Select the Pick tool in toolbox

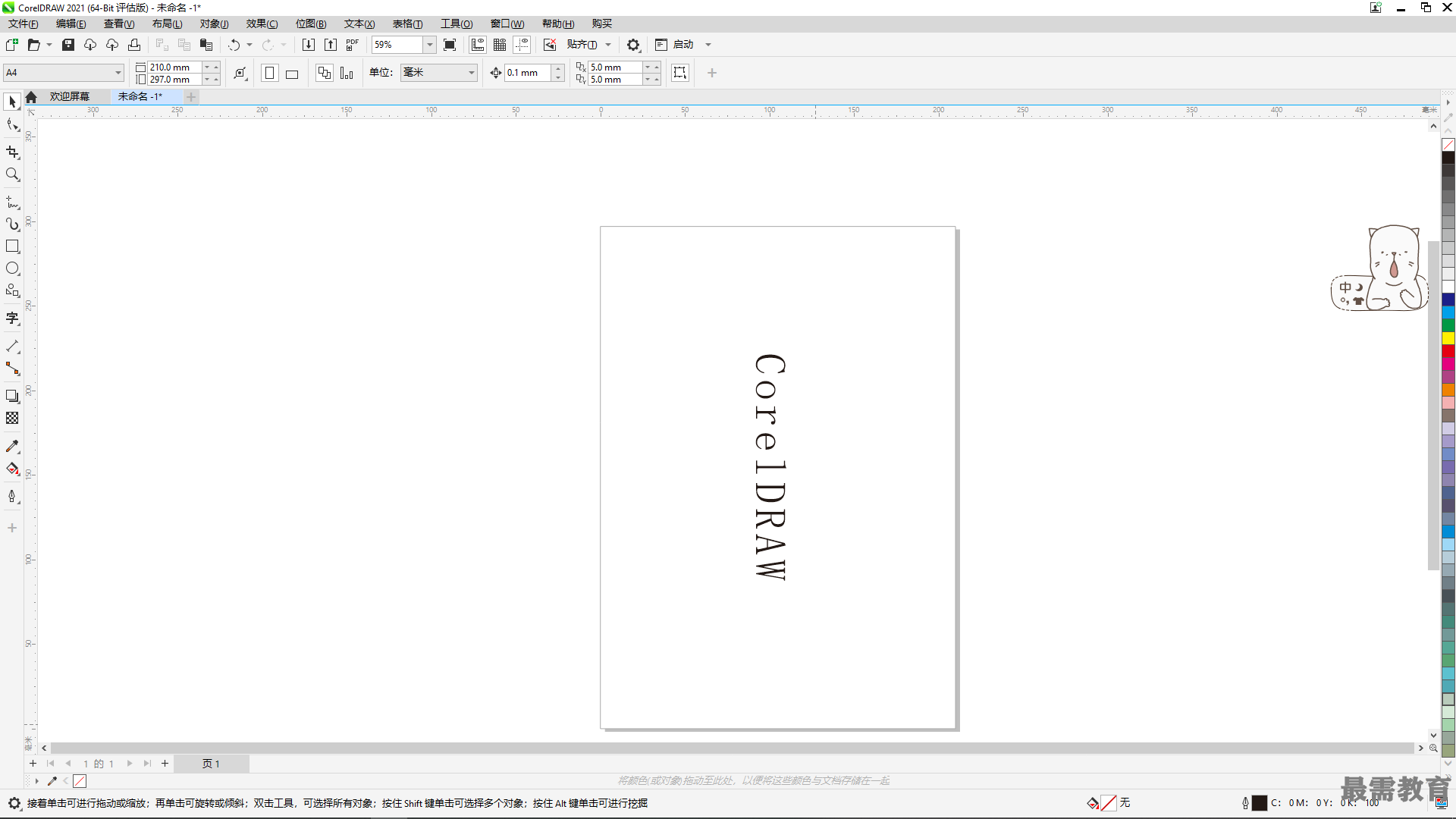pos(12,102)
